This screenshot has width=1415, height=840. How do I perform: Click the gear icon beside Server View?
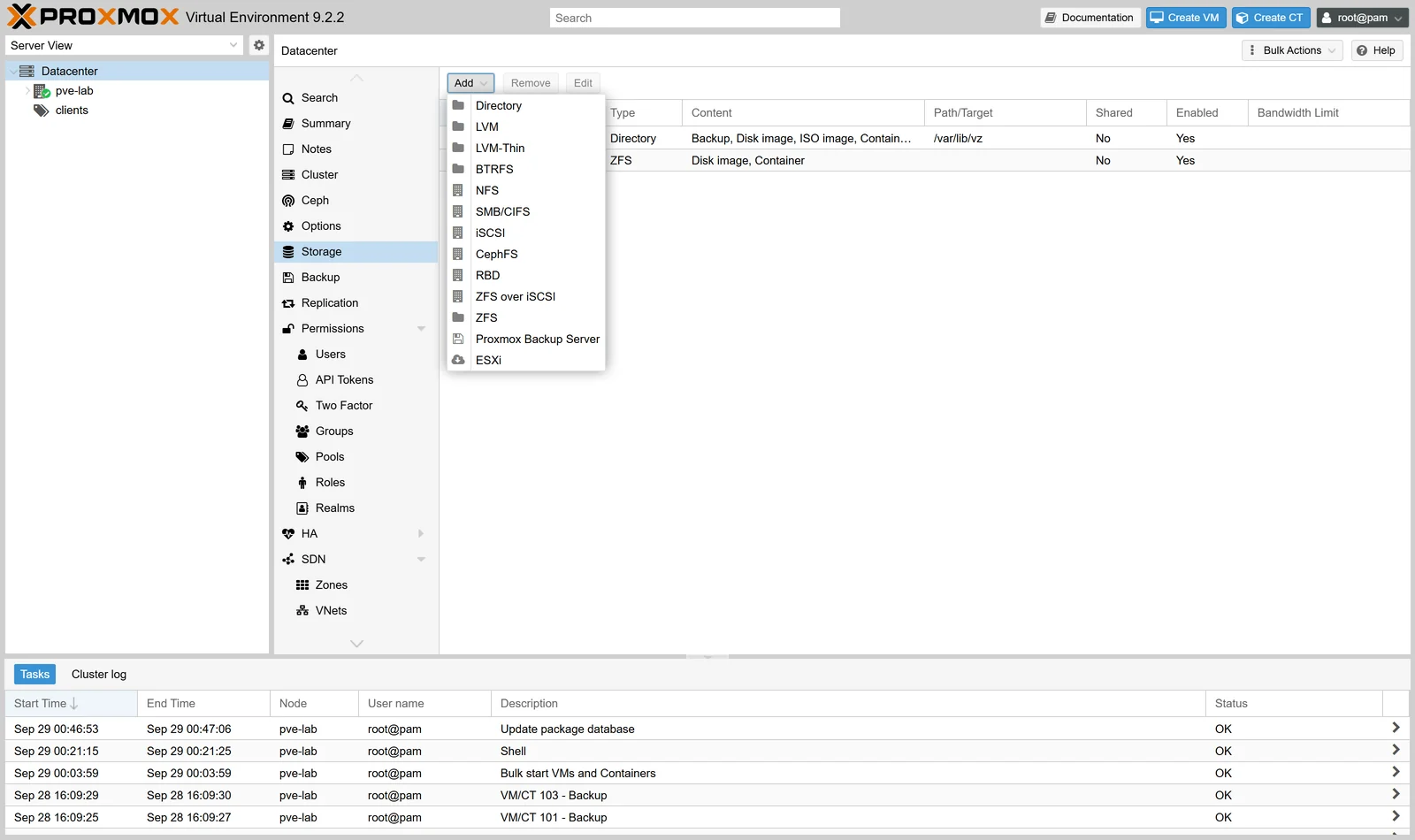pyautogui.click(x=258, y=45)
